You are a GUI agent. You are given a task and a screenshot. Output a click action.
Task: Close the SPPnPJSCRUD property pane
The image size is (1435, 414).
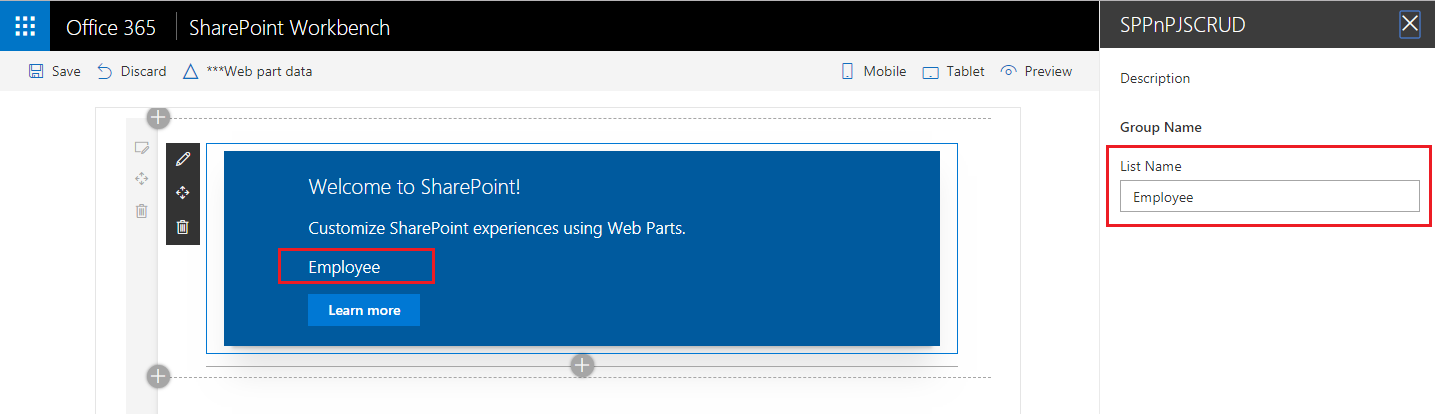tap(1410, 25)
